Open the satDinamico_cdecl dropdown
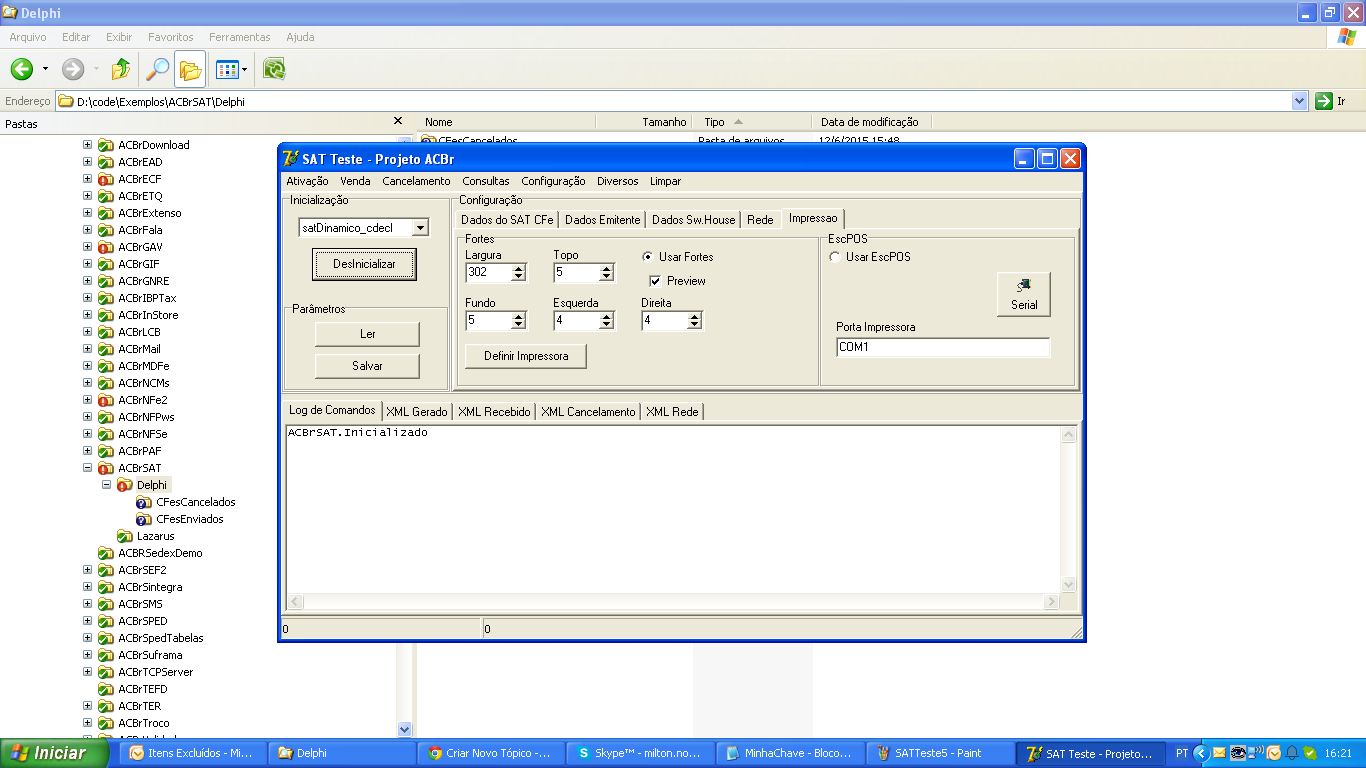This screenshot has height=768, width=1366. click(420, 228)
